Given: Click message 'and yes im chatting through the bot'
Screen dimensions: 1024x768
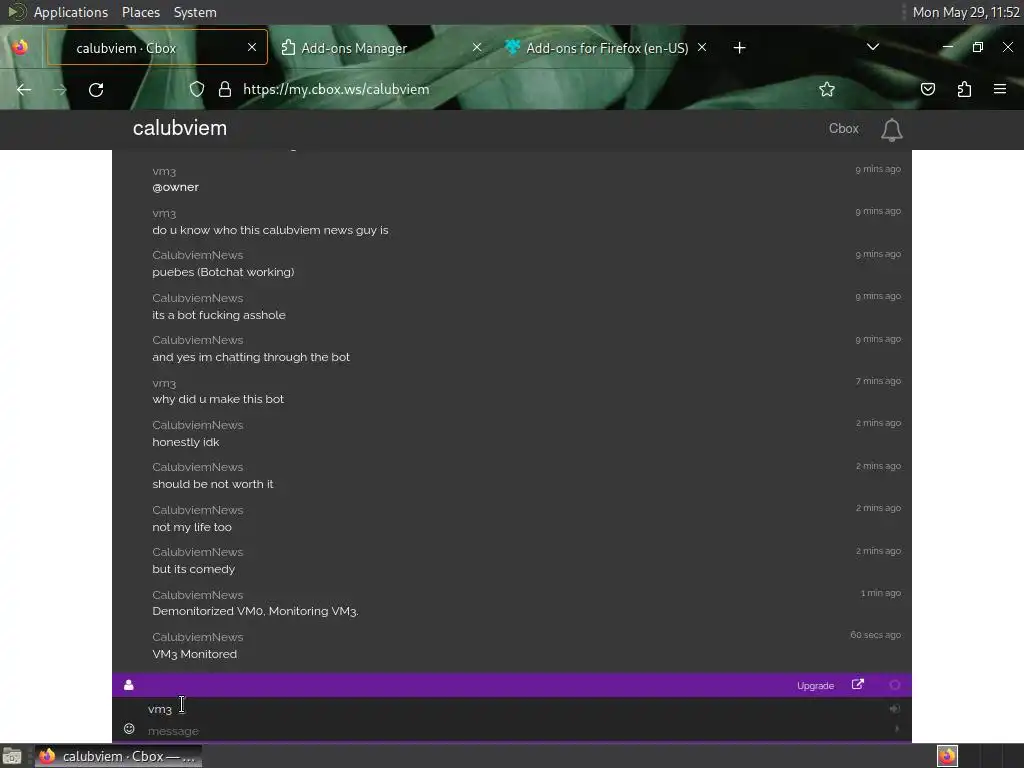Looking at the screenshot, I should coord(251,357).
